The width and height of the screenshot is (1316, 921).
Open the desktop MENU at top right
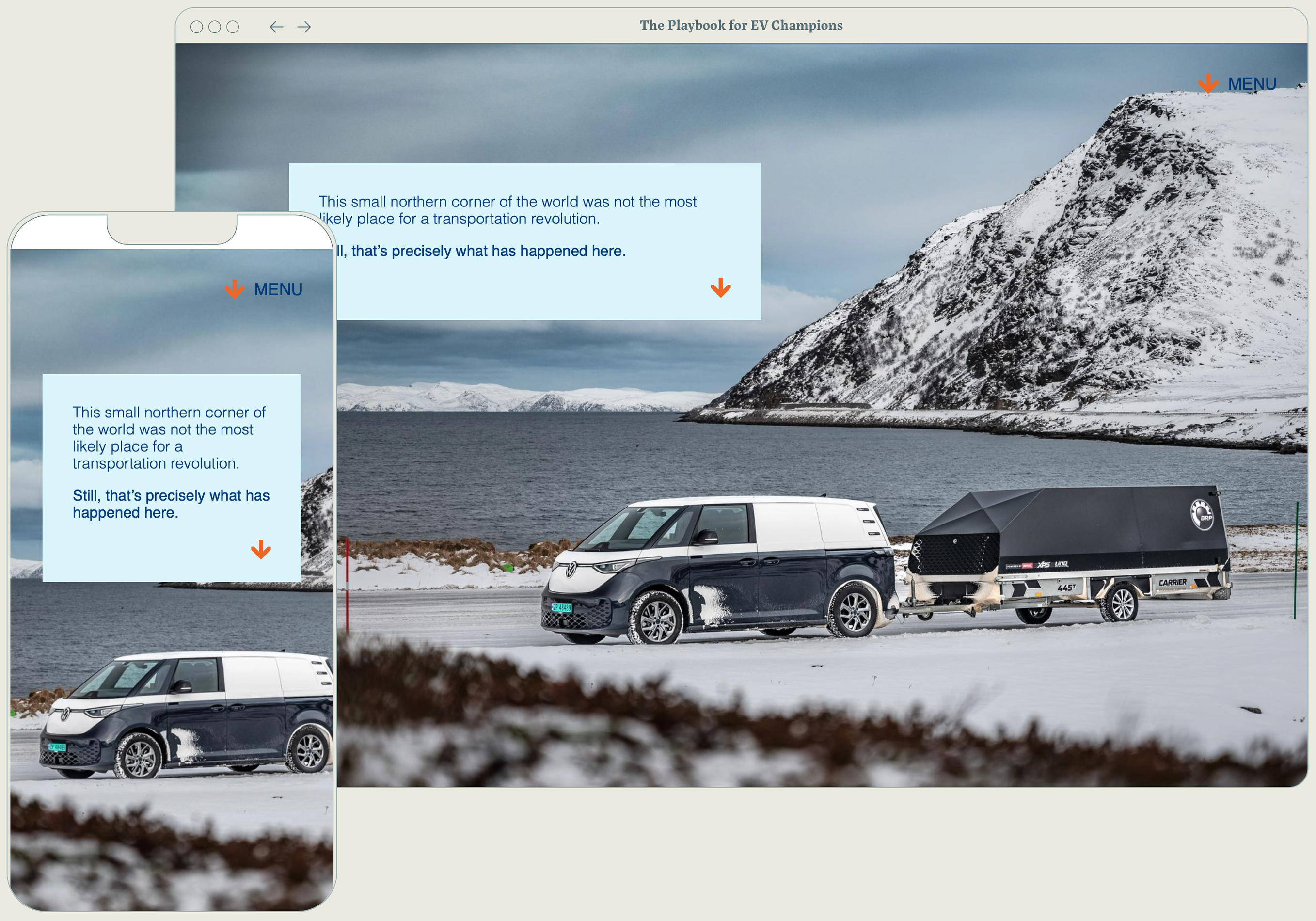[1252, 84]
